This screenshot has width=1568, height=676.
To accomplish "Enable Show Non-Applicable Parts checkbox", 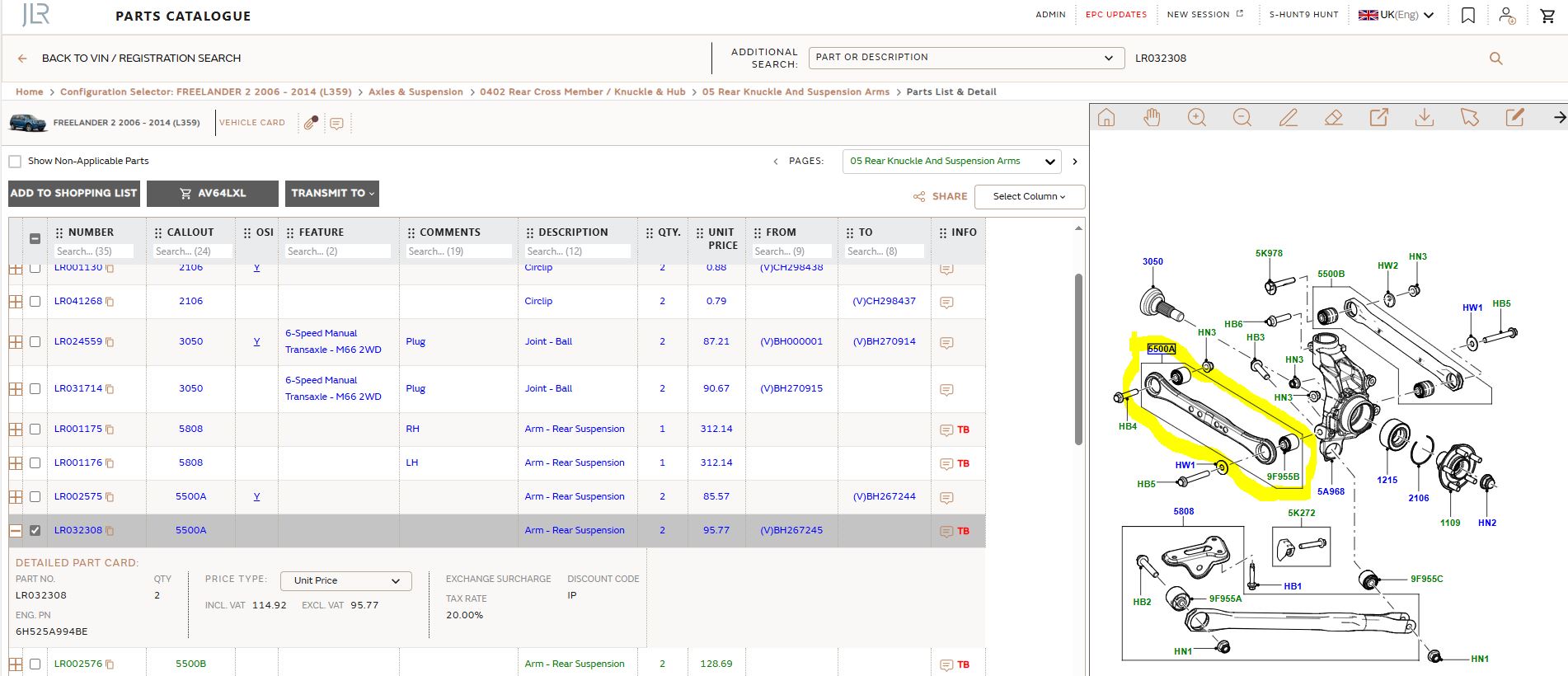I will point(15,162).
